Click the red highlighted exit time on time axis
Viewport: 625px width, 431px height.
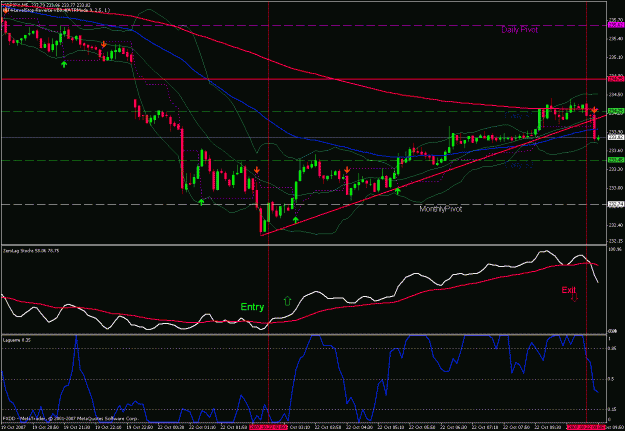[x=586, y=427]
